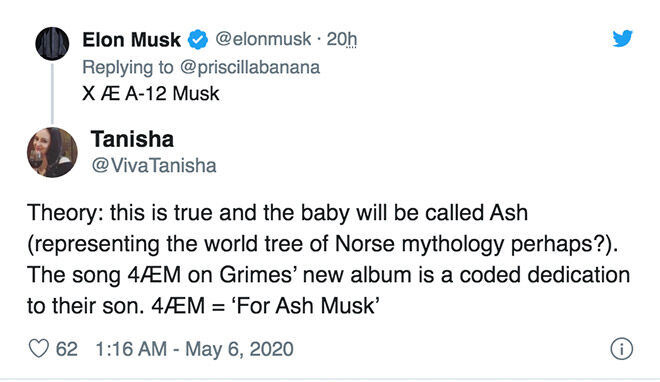Select the X Æ A-12 Musk tweet text
The width and height of the screenshot is (660, 382).
click(151, 93)
